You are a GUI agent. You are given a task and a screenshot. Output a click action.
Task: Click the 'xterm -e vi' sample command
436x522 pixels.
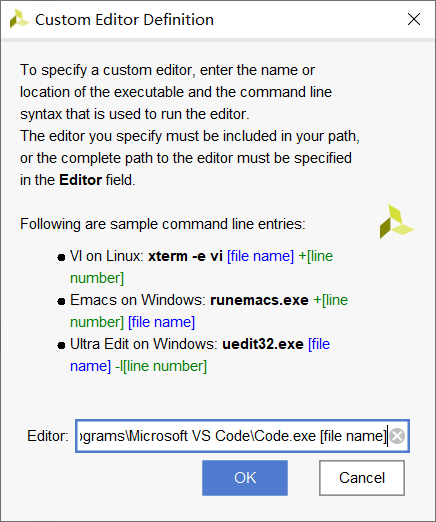(x=185, y=256)
